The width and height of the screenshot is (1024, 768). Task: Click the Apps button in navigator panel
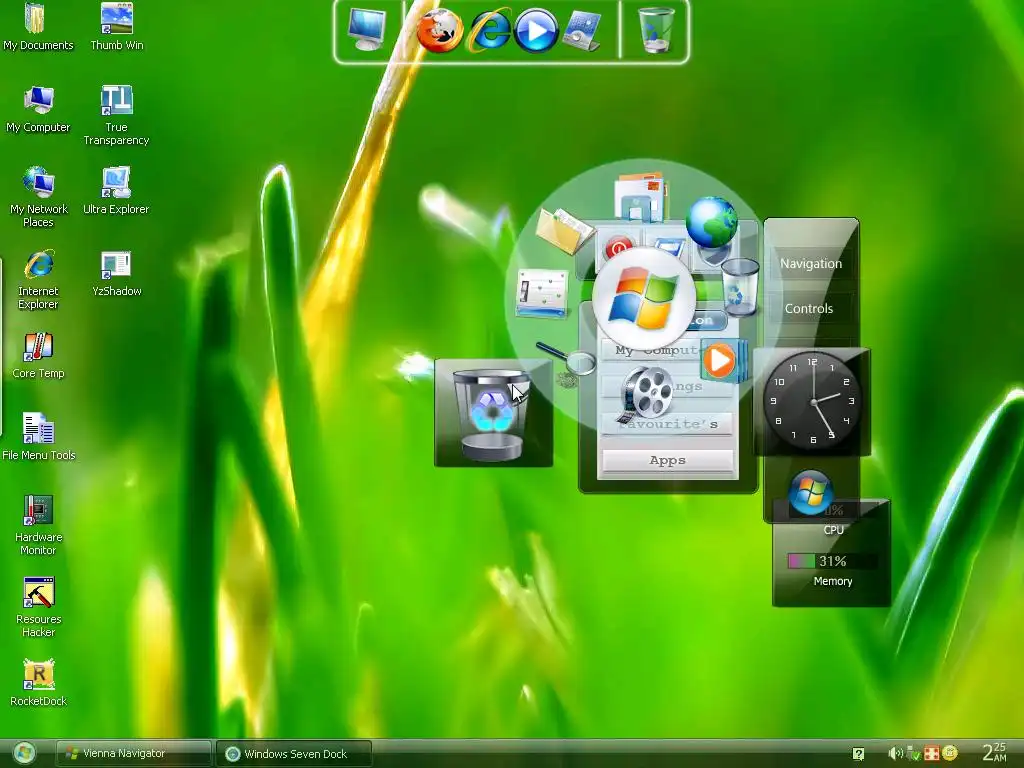tap(667, 460)
